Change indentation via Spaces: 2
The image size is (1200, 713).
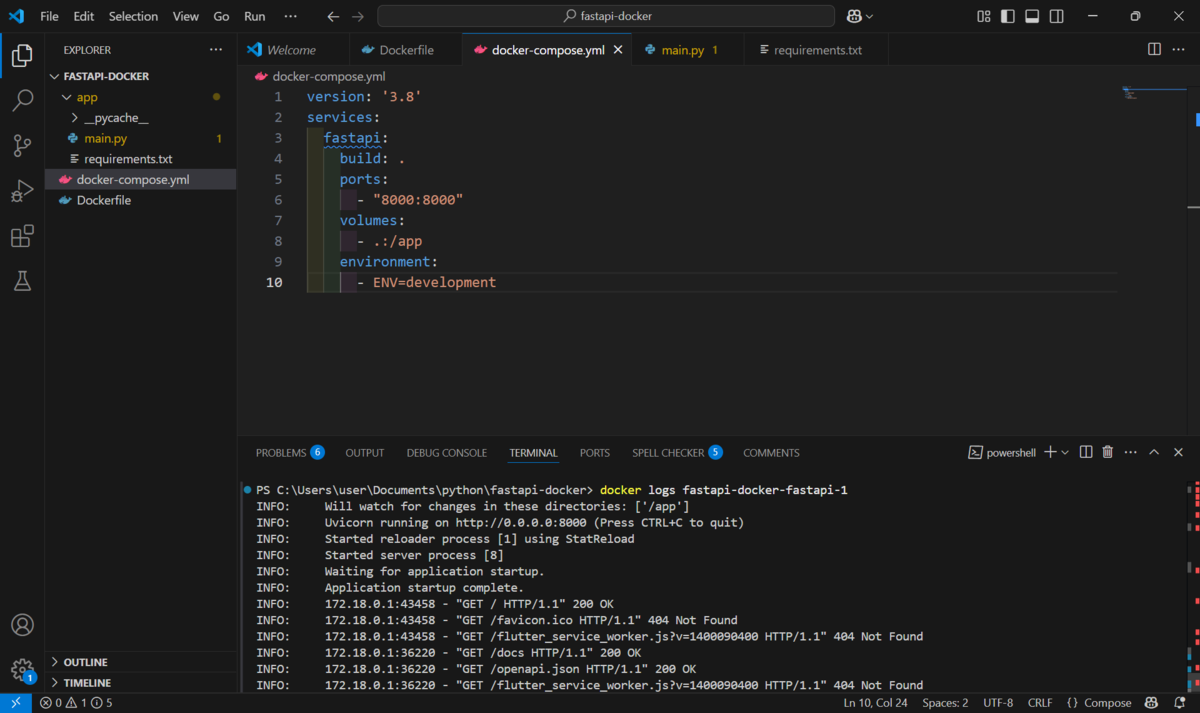[945, 703]
